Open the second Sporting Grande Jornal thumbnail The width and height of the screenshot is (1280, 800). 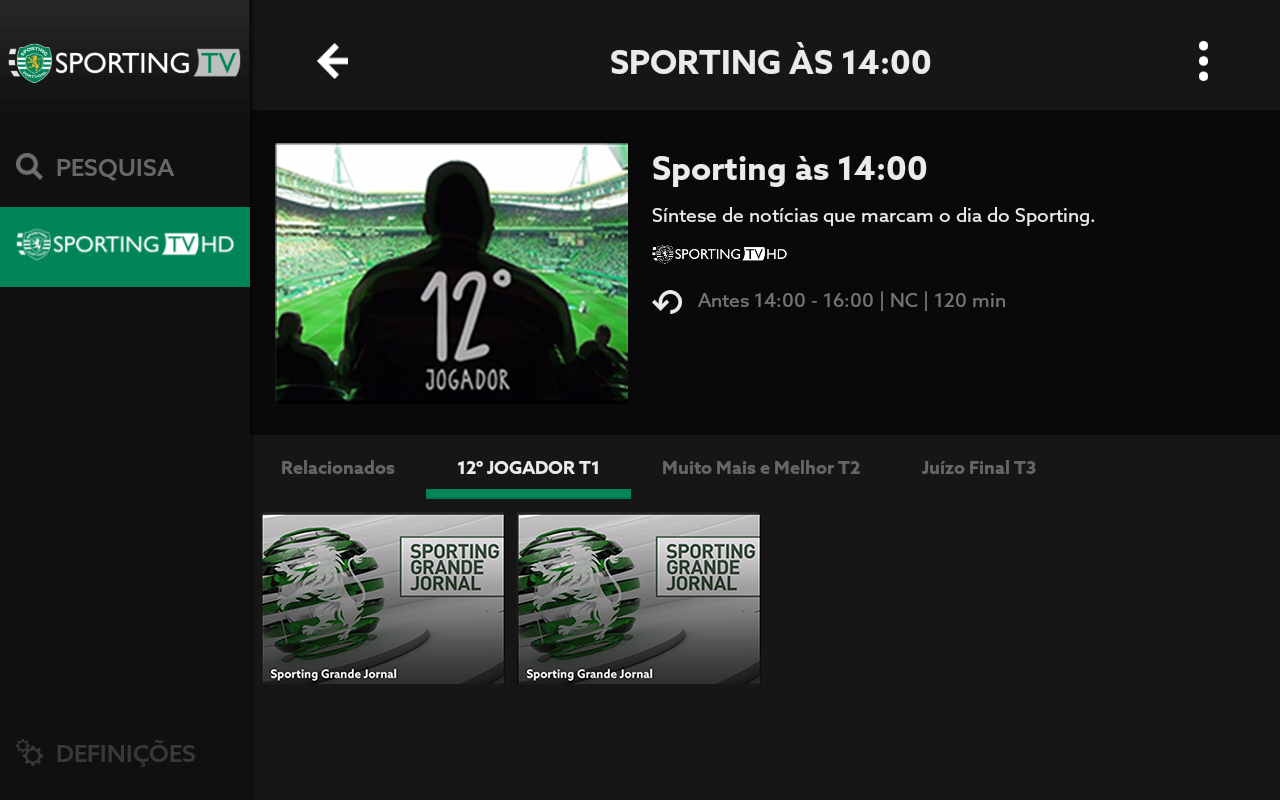639,599
